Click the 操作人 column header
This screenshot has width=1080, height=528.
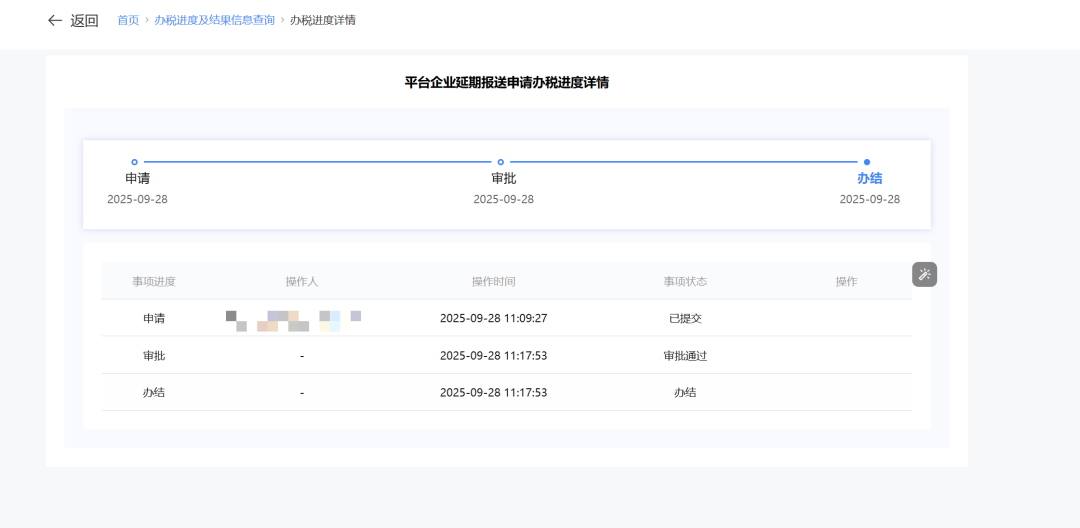(302, 282)
